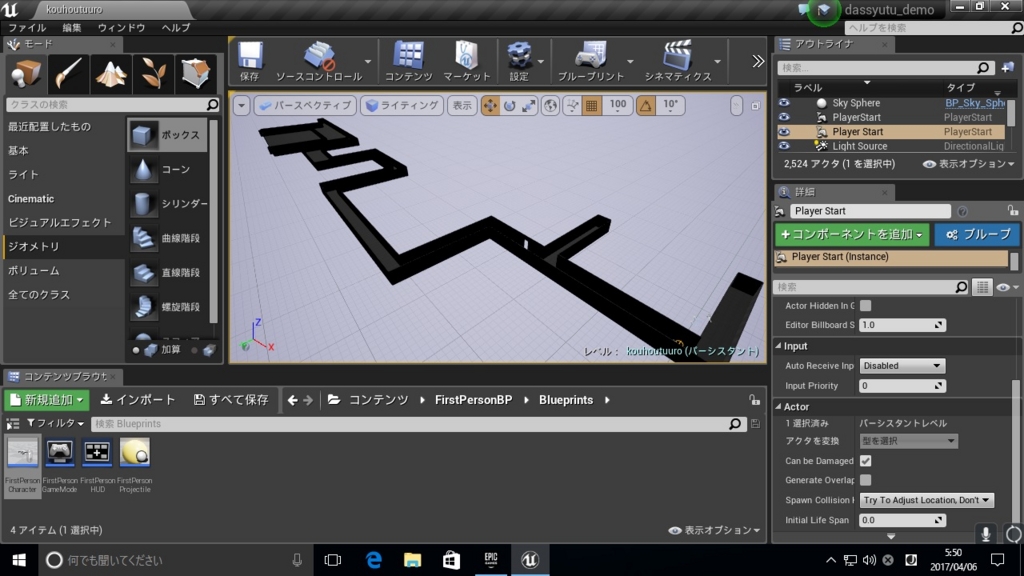
Task: Select the ボリューム volumes category
Action: pos(34,270)
